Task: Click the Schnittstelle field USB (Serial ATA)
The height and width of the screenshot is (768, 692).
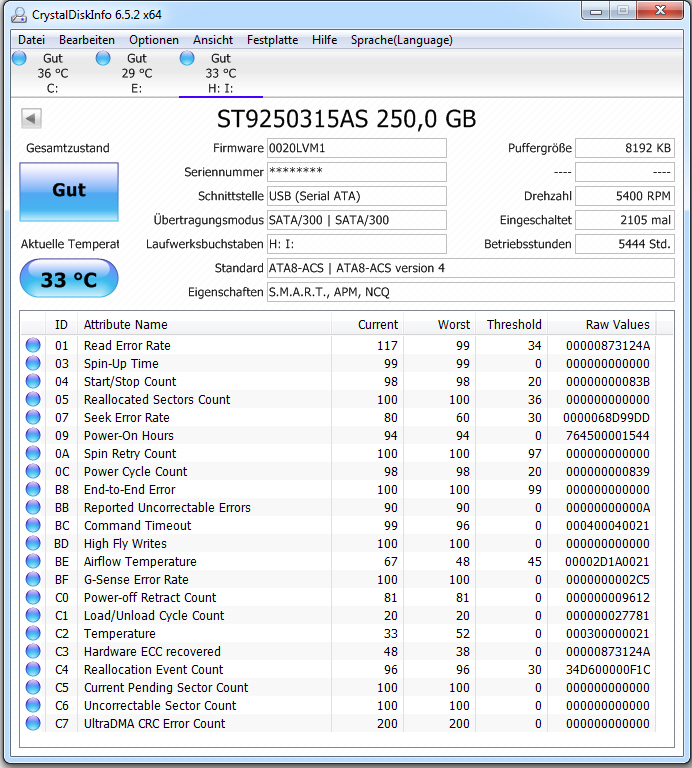Action: tap(357, 196)
